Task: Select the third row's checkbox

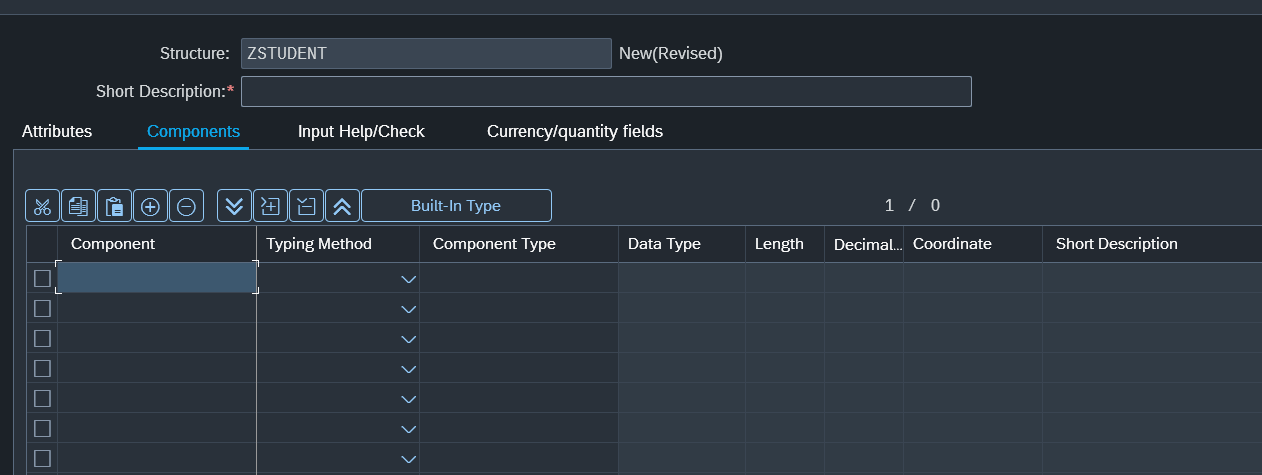Action: tap(42, 338)
